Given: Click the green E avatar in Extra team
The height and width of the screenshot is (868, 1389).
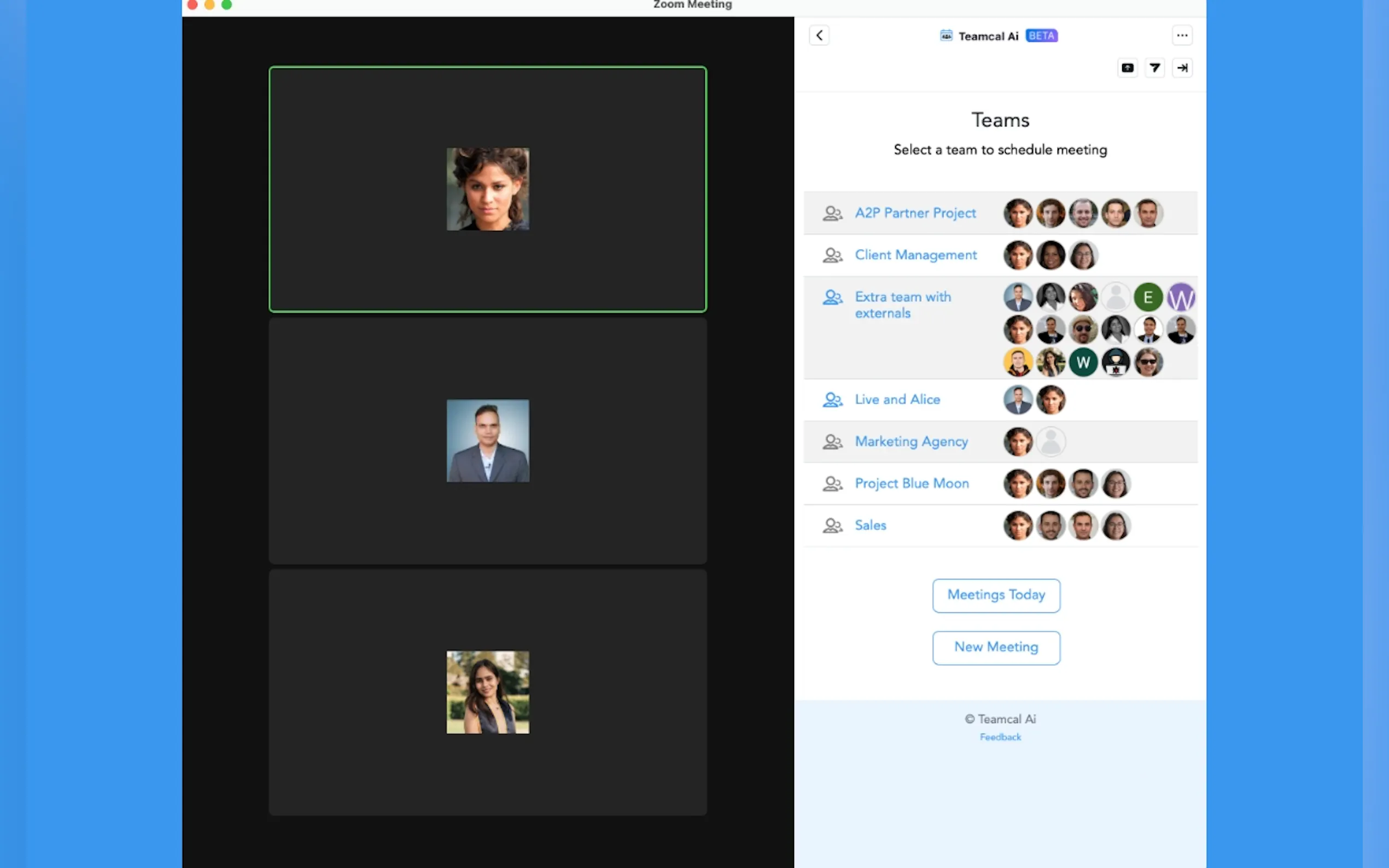Looking at the screenshot, I should point(1148,297).
